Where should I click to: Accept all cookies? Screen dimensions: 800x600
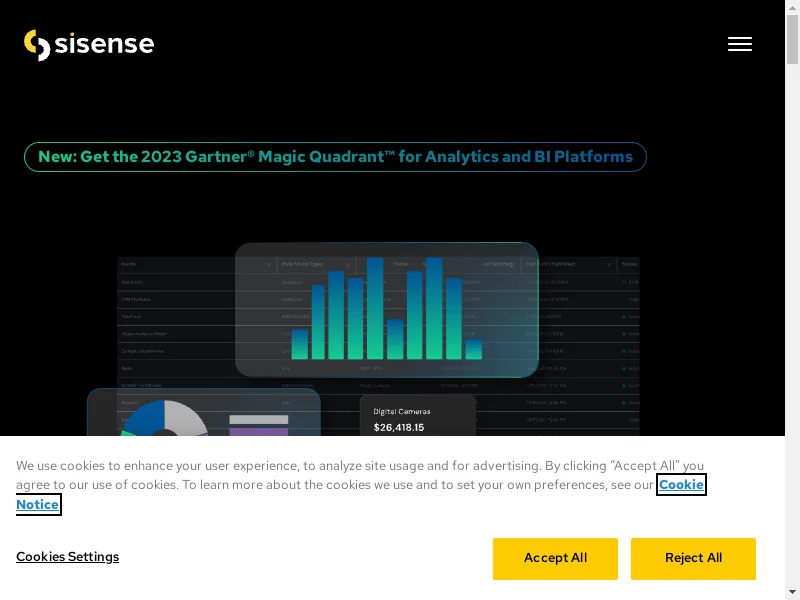pos(555,559)
